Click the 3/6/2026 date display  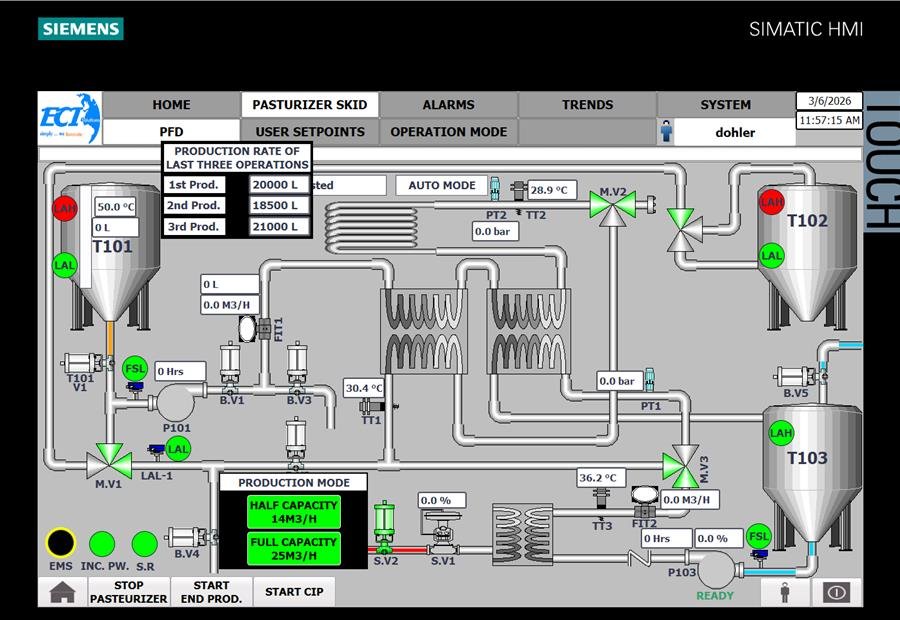click(829, 101)
